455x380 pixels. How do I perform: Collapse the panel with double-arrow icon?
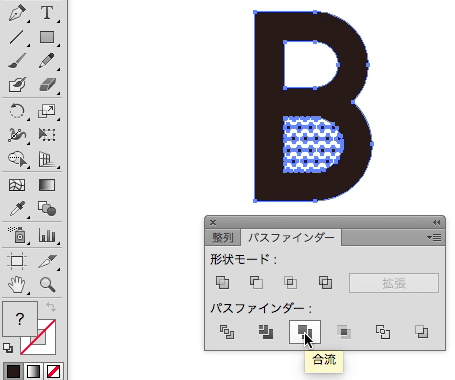pos(437,222)
